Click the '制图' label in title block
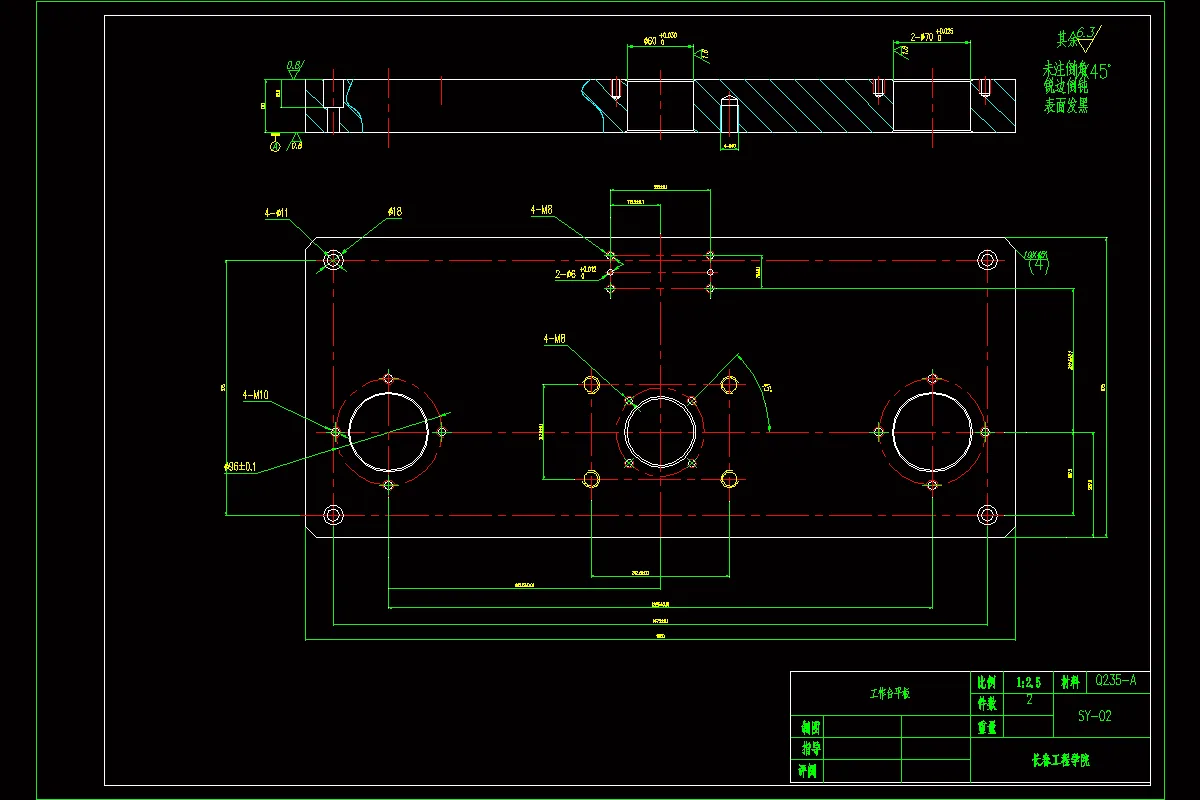1200x800 pixels. 810,727
